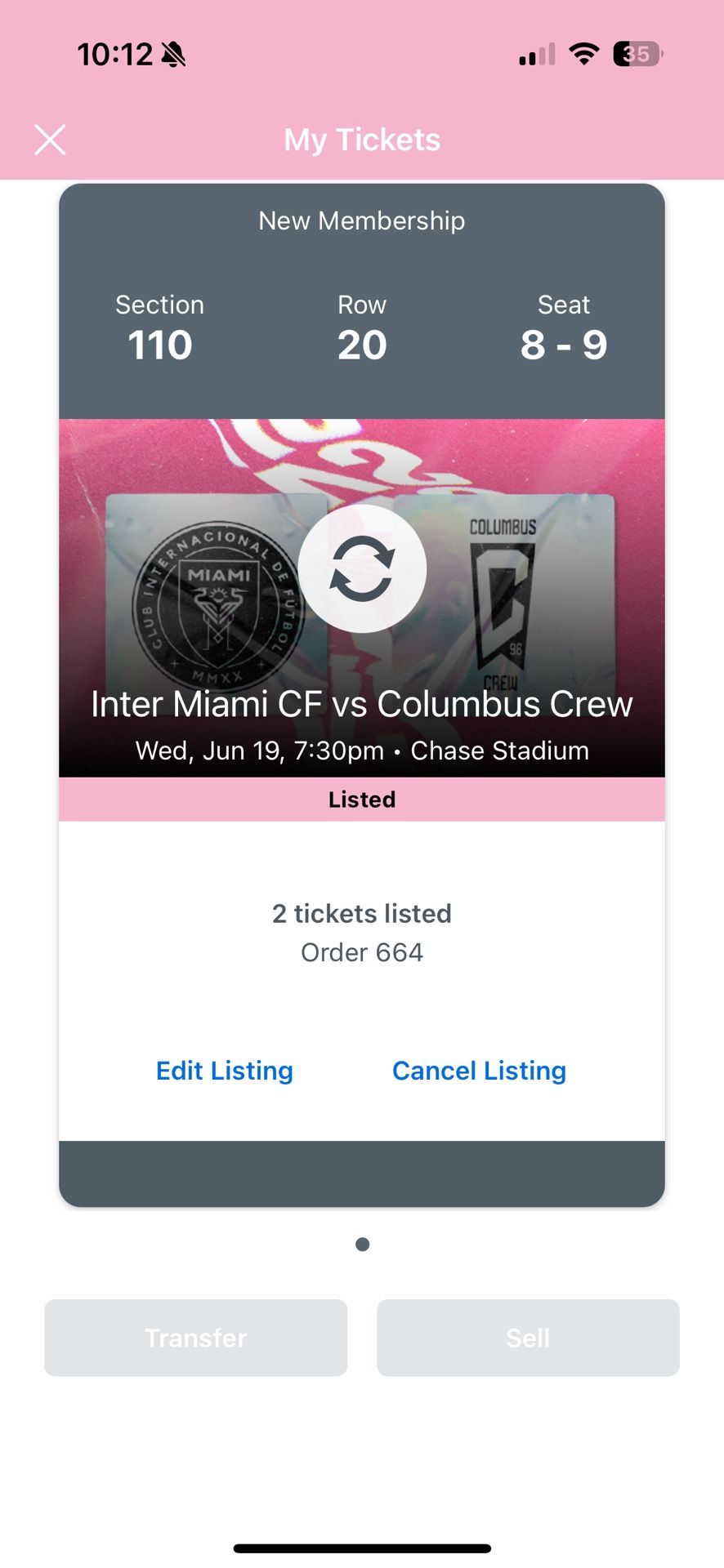Tap the pink Listed status banner
Screen dimensions: 724x1568
pos(362,800)
